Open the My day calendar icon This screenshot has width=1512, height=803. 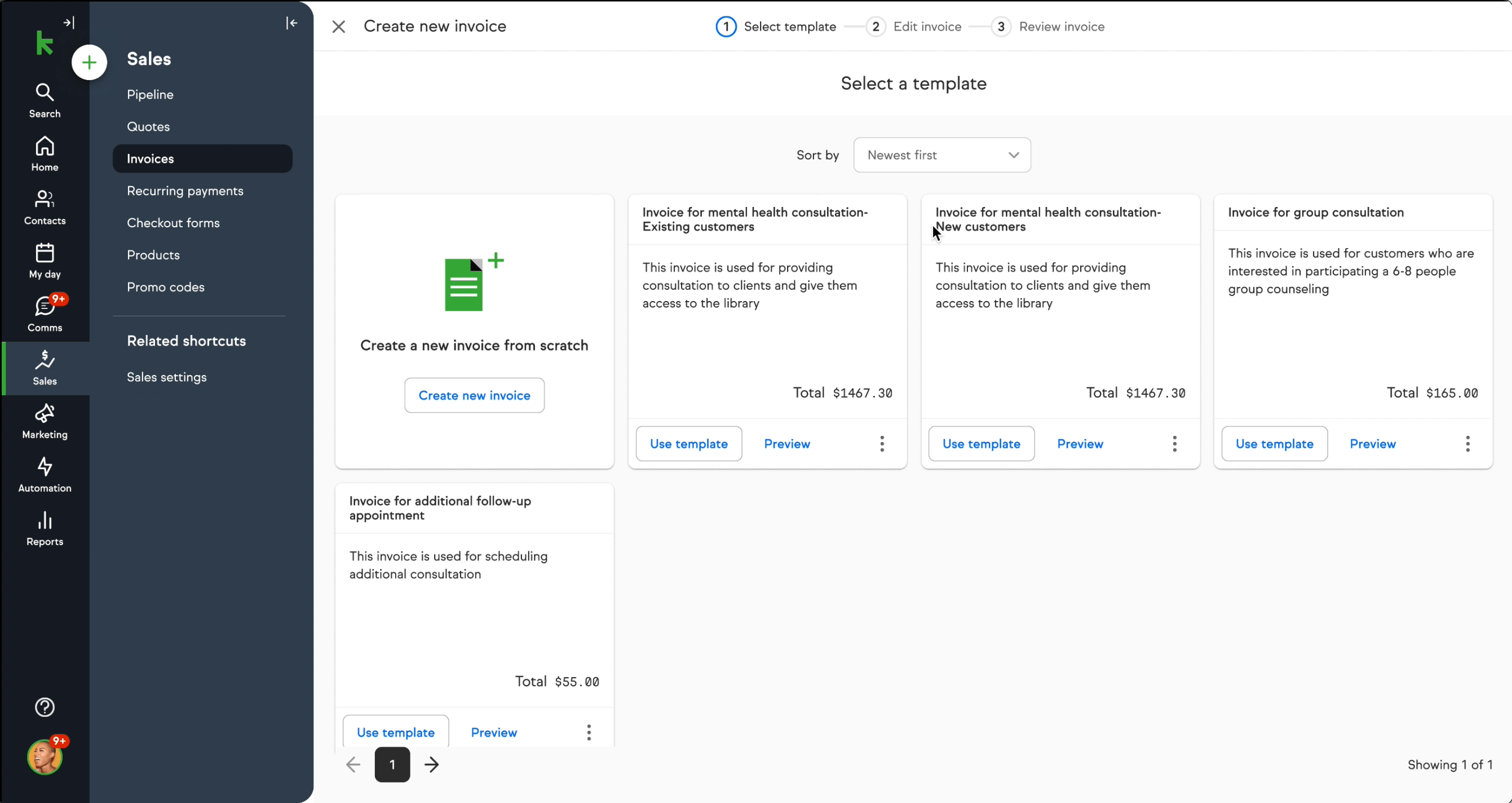click(x=45, y=261)
